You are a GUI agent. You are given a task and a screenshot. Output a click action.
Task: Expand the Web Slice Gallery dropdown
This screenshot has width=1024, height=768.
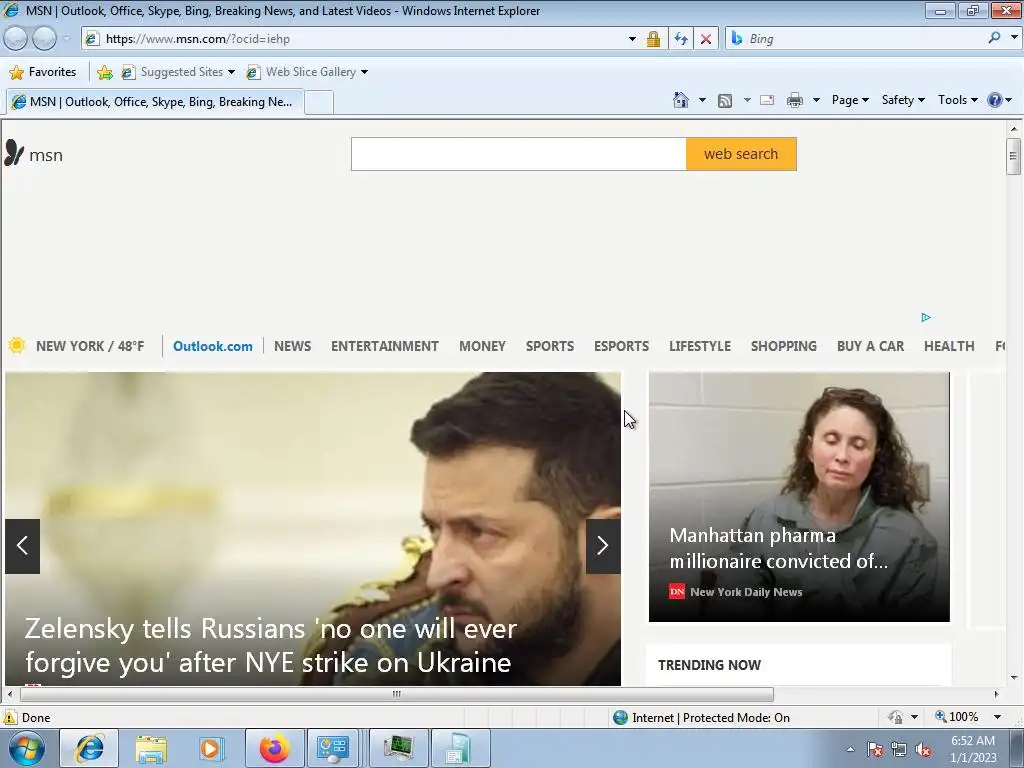point(364,72)
